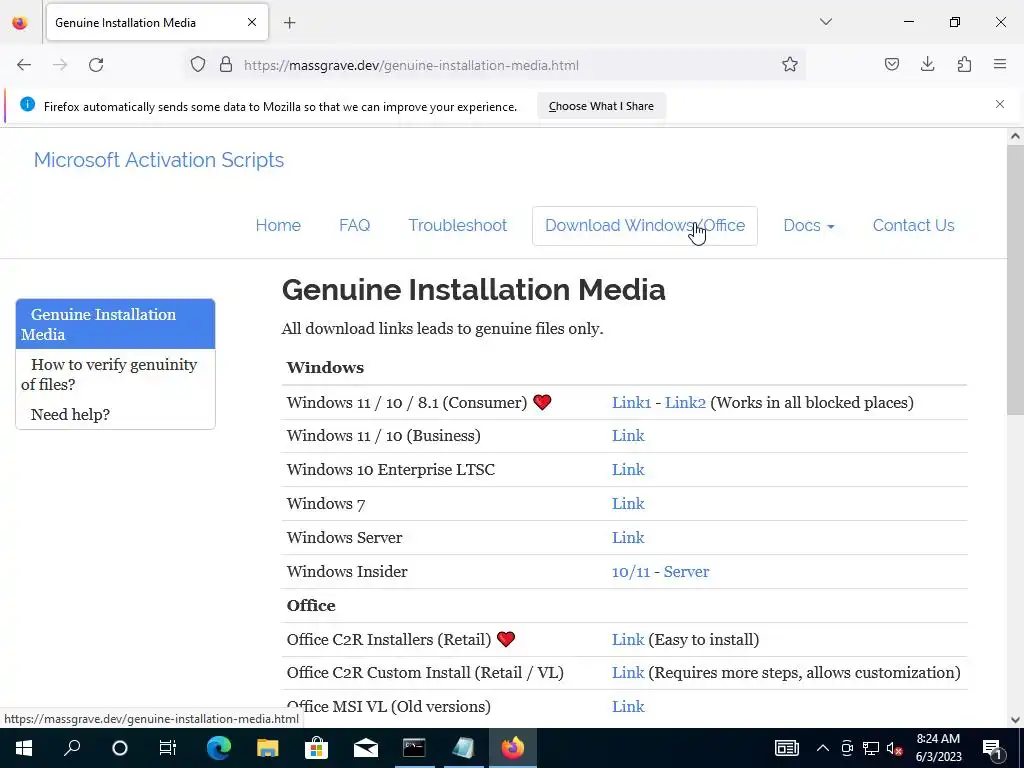Open the Troubleshoot nav item
This screenshot has height=768, width=1024.
(x=458, y=225)
